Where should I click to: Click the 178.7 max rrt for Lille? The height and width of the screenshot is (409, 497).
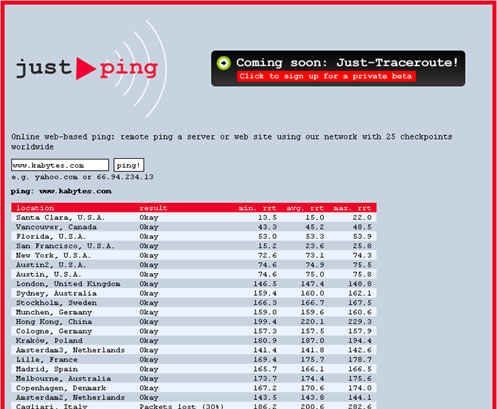tap(360, 360)
